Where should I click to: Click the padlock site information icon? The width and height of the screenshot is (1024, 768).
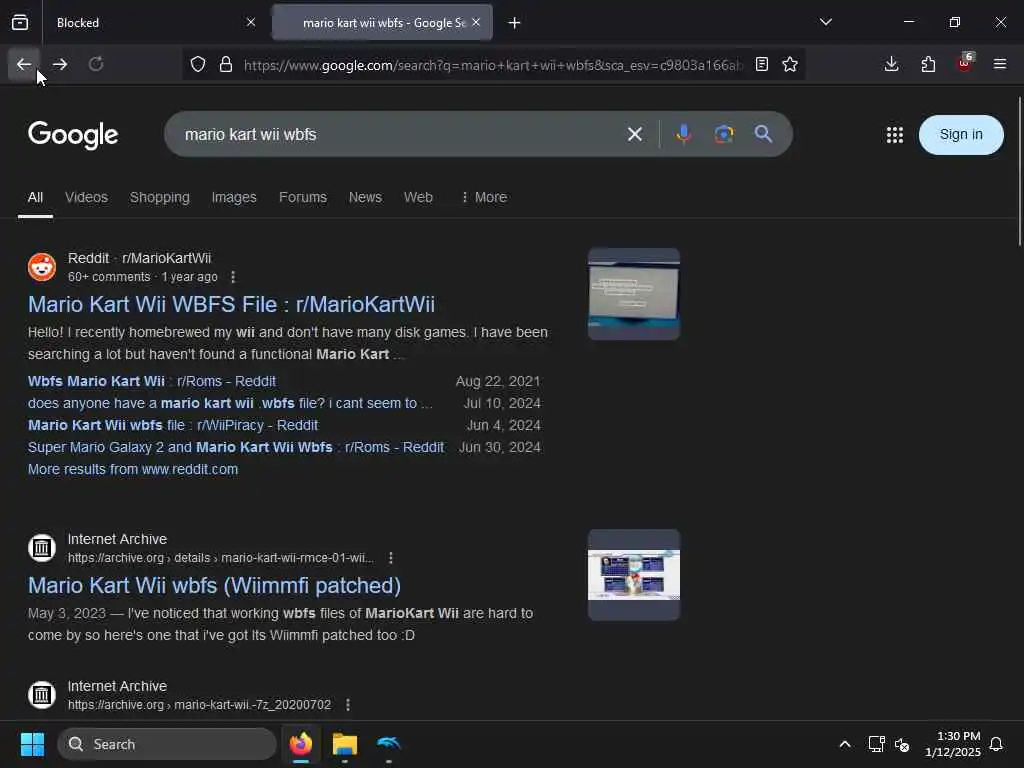tap(226, 64)
